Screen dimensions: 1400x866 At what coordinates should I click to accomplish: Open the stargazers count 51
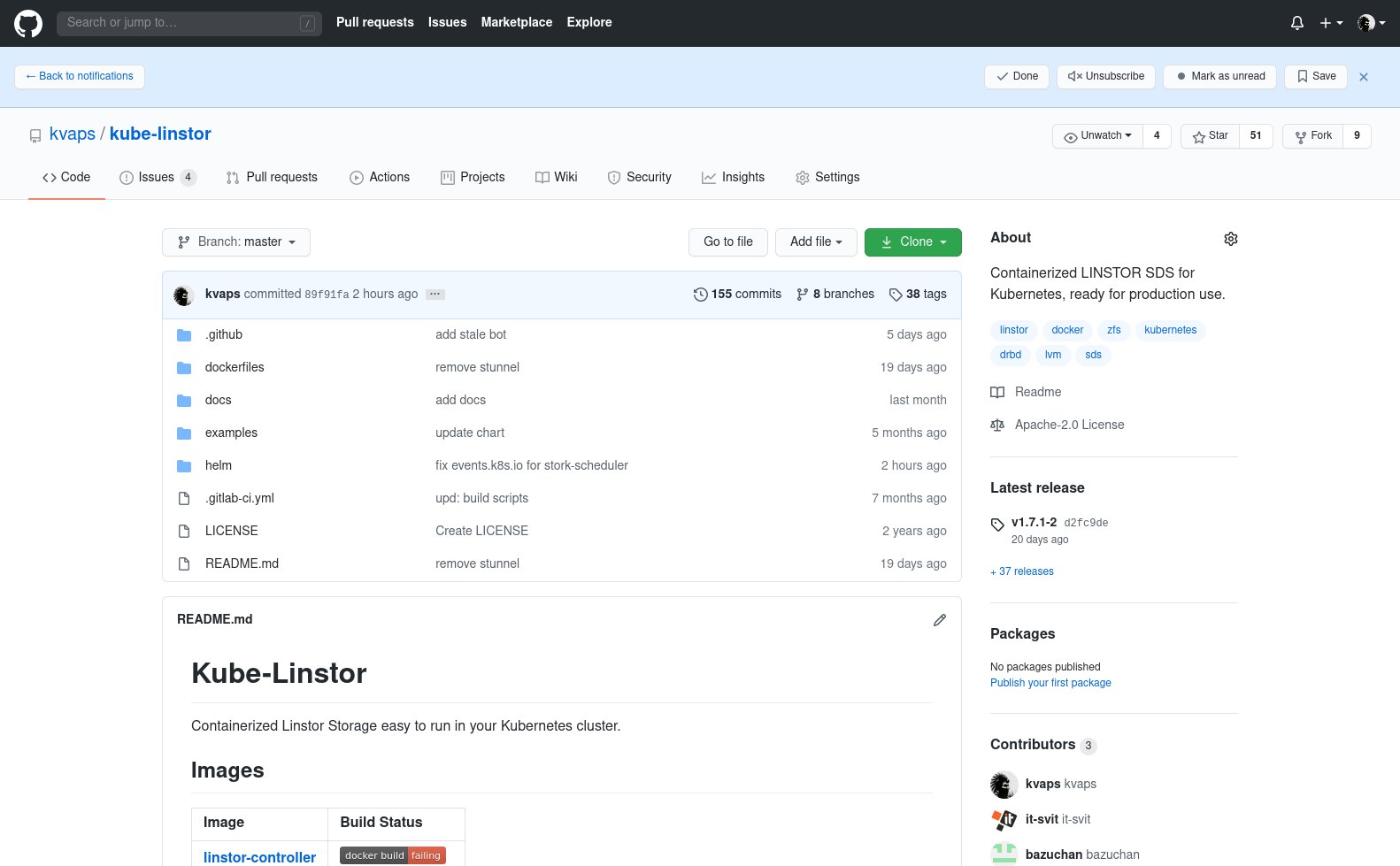pos(1256,136)
